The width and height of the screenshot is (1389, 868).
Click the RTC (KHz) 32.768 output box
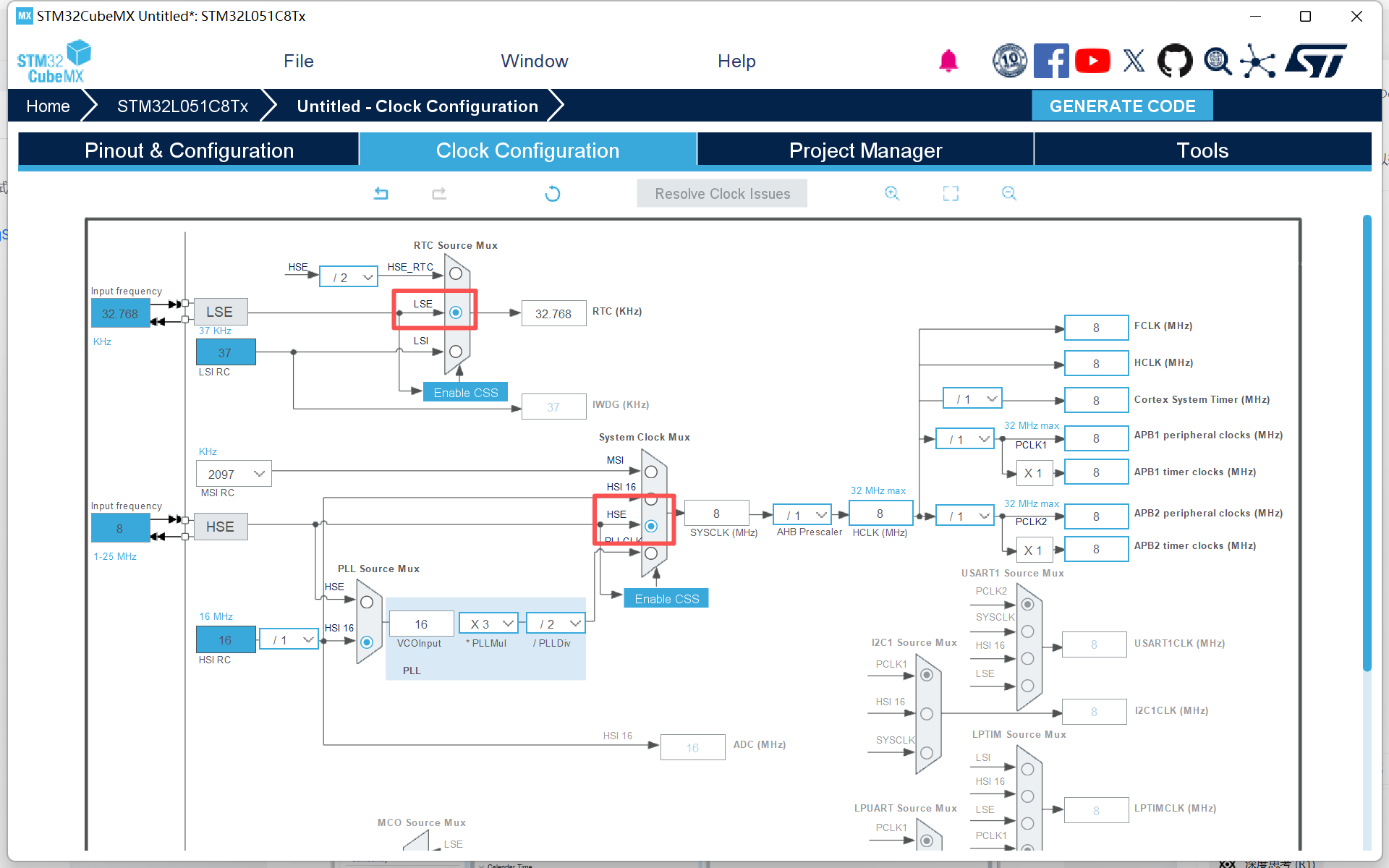[x=553, y=313]
